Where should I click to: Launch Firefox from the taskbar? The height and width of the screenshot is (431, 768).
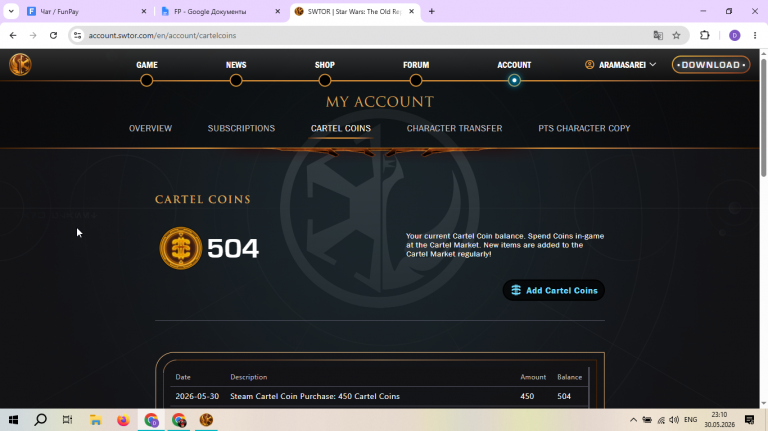click(x=123, y=420)
